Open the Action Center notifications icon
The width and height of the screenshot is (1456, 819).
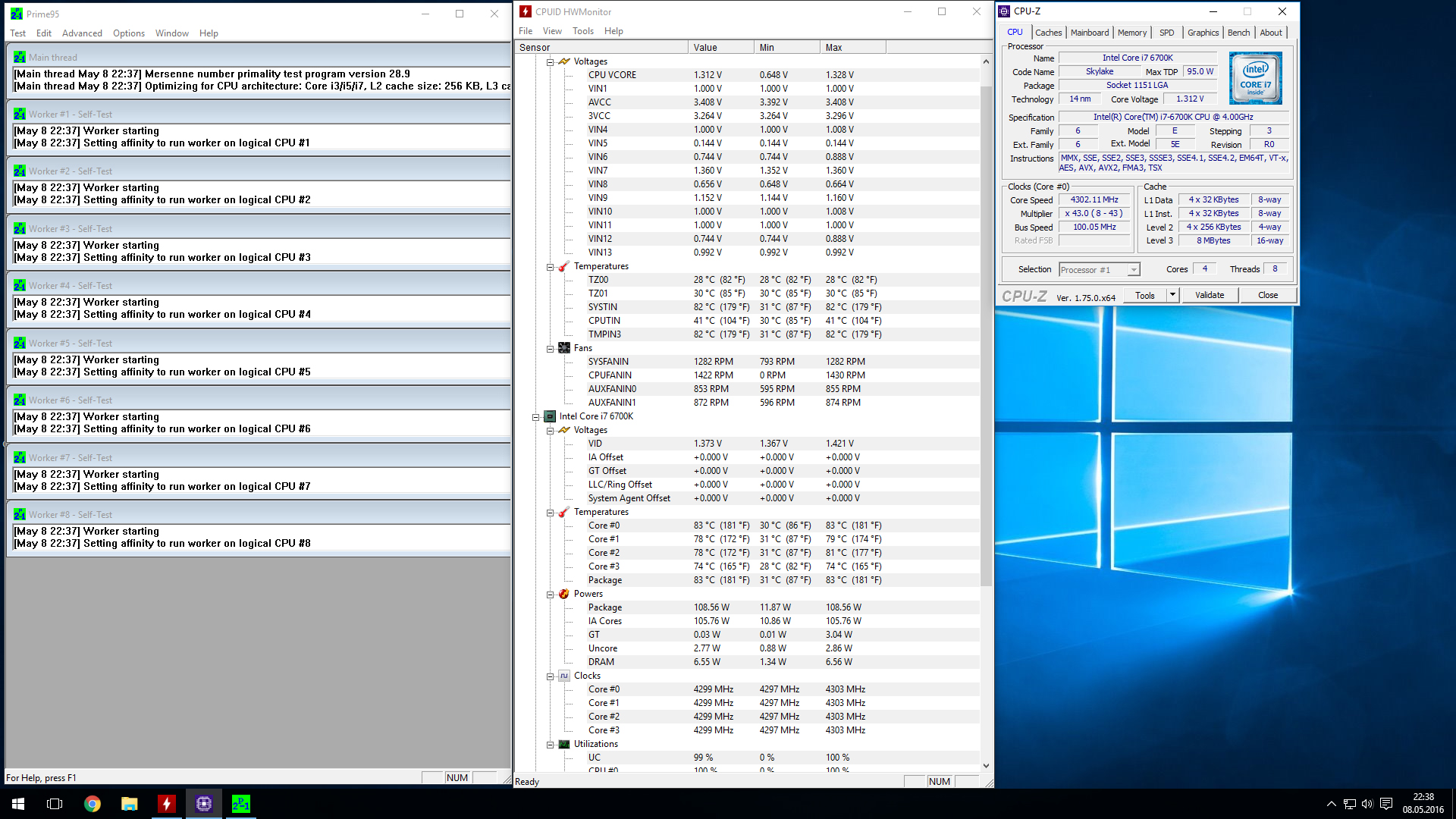[x=1386, y=804]
